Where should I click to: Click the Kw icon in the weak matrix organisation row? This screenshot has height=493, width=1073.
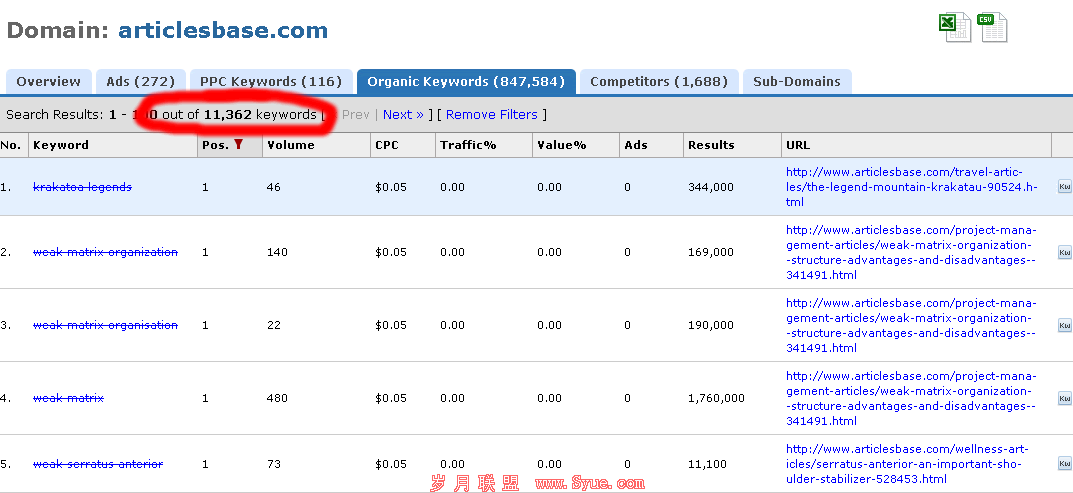[x=1064, y=326]
